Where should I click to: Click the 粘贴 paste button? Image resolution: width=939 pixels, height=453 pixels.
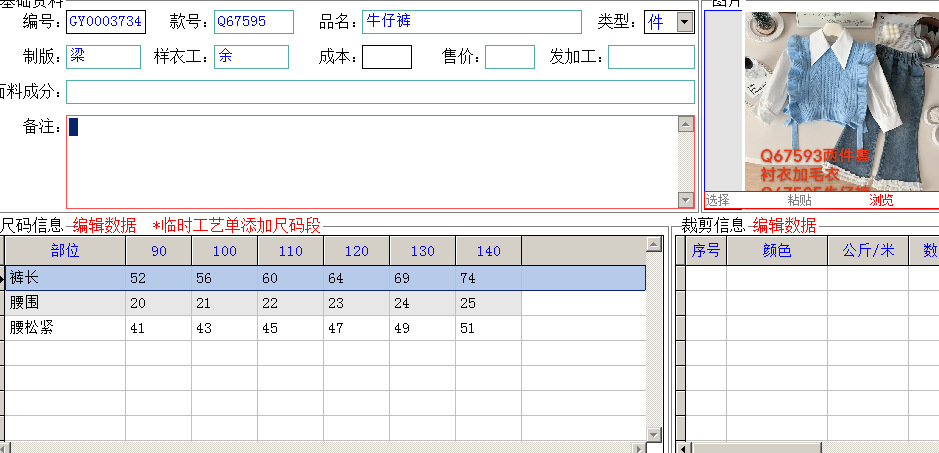(799, 200)
